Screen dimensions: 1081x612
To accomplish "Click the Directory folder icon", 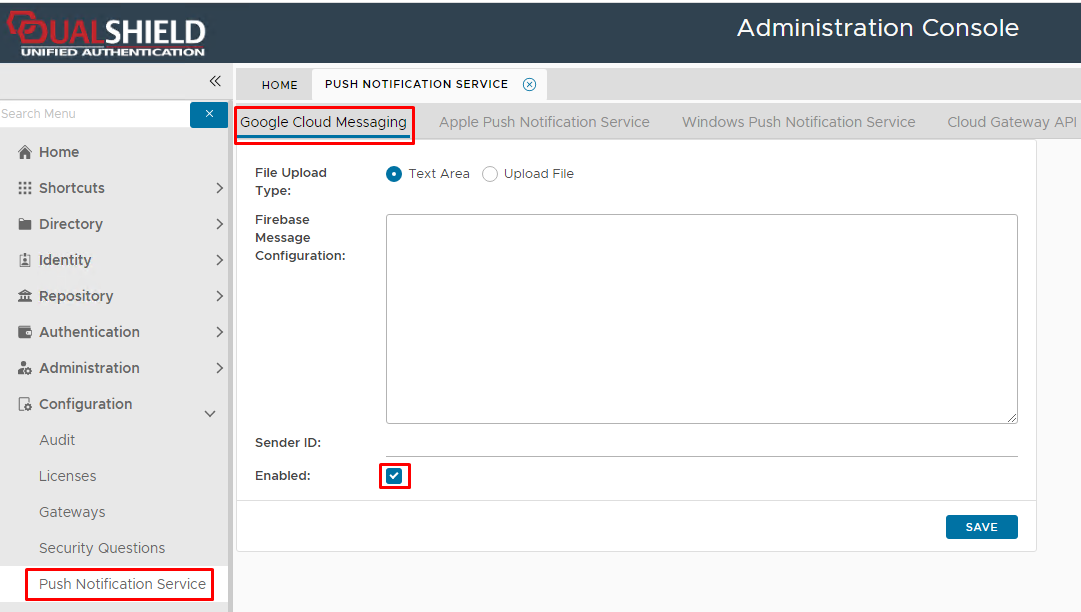I will click(25, 224).
